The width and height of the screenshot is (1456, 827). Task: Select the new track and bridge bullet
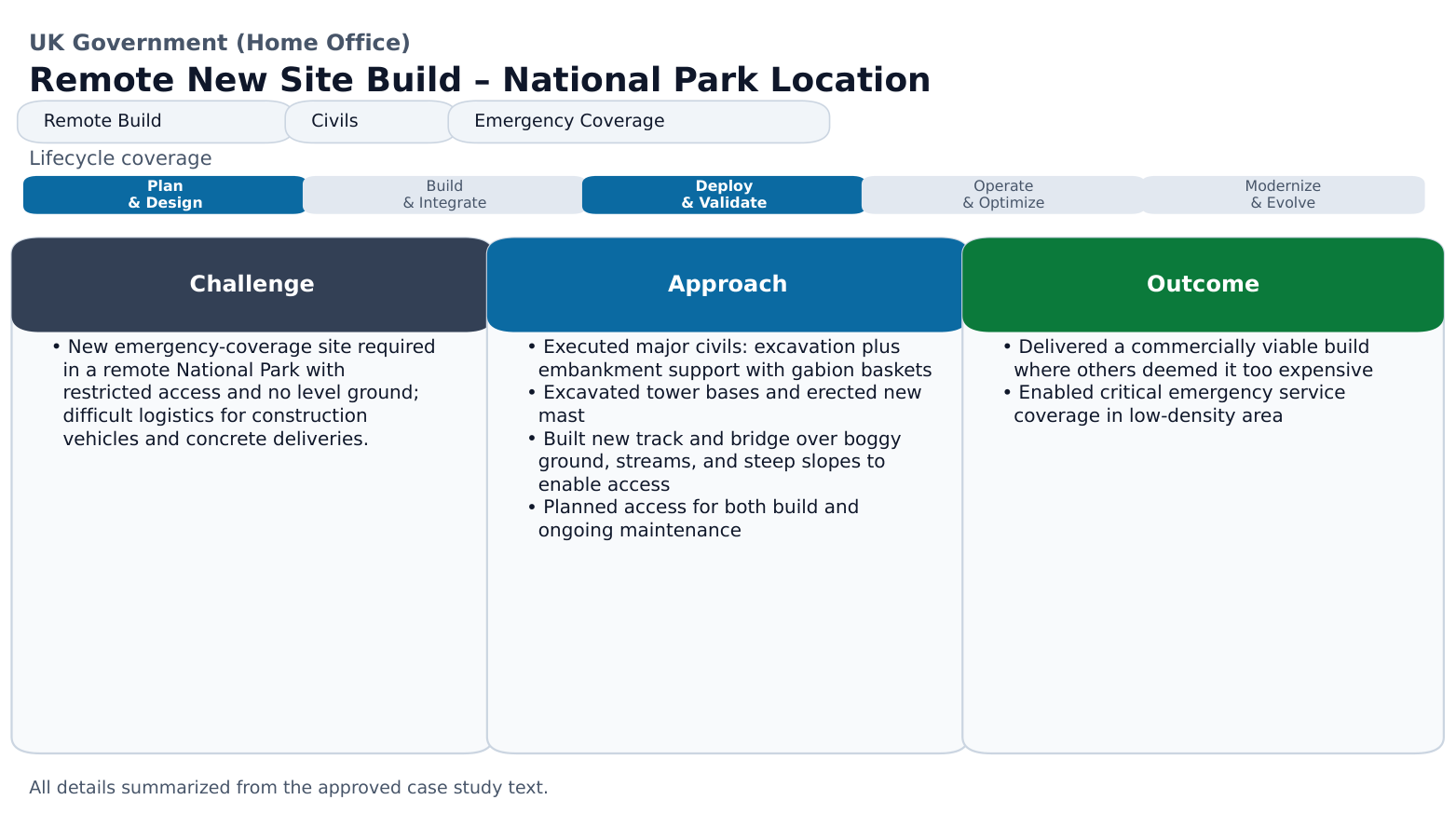tap(719, 461)
